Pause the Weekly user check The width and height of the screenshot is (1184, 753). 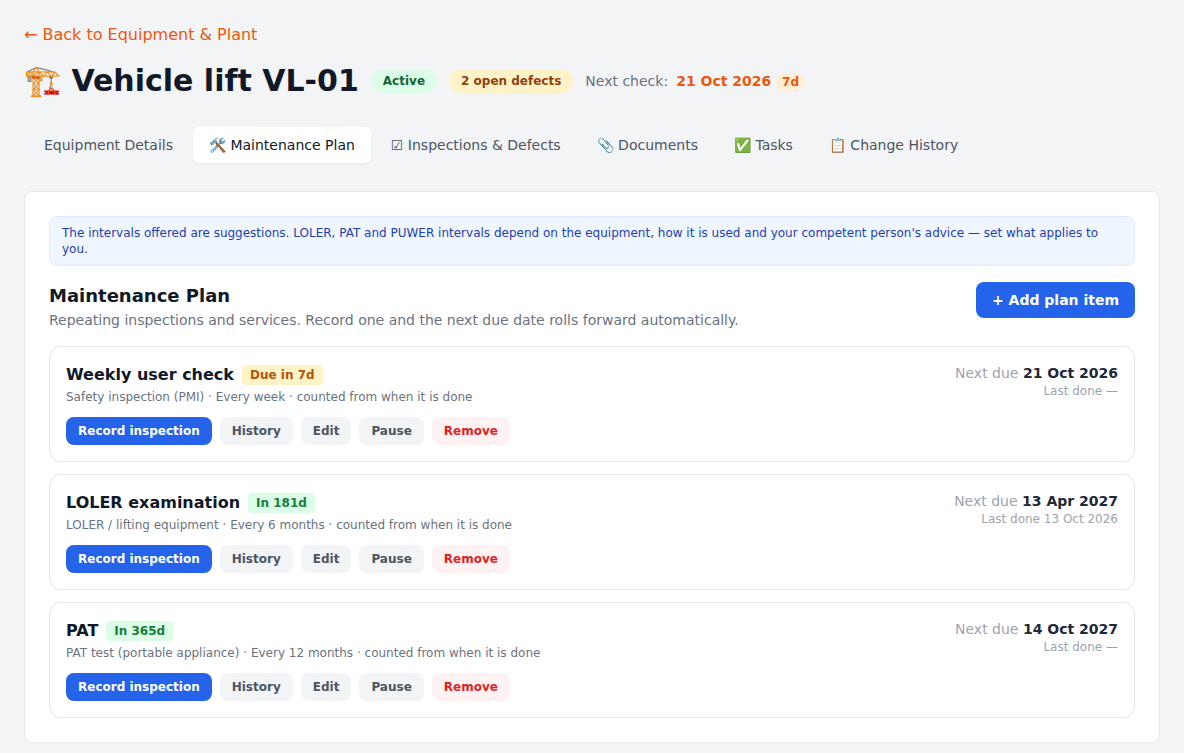click(391, 431)
